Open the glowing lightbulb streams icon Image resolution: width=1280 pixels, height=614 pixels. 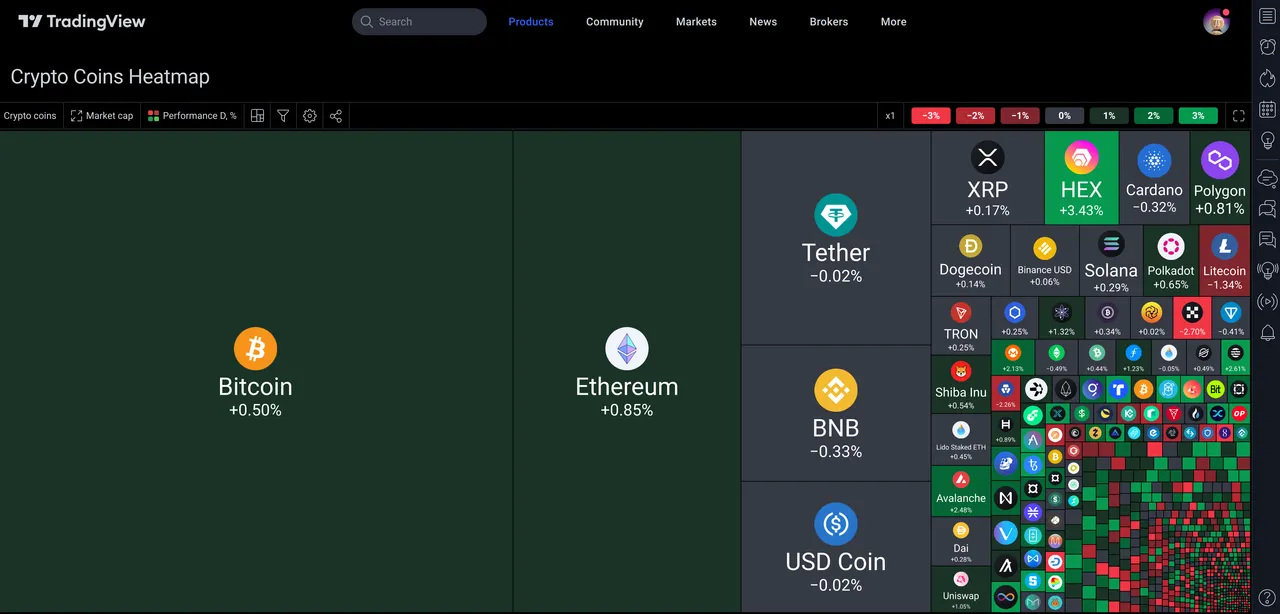[1267, 270]
